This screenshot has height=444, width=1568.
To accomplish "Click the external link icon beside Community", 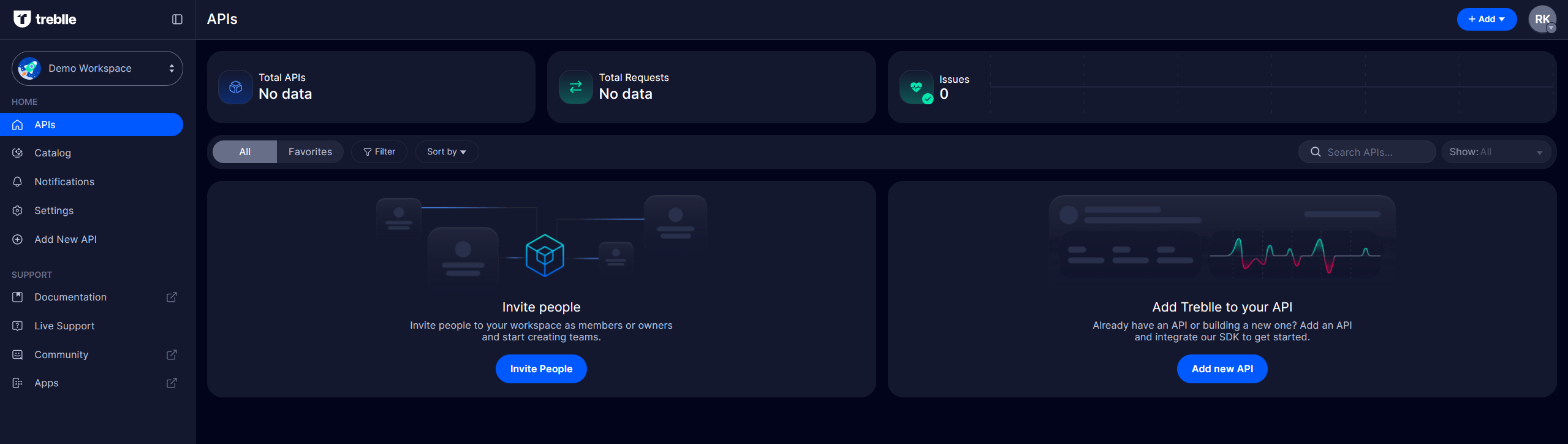I will (172, 354).
